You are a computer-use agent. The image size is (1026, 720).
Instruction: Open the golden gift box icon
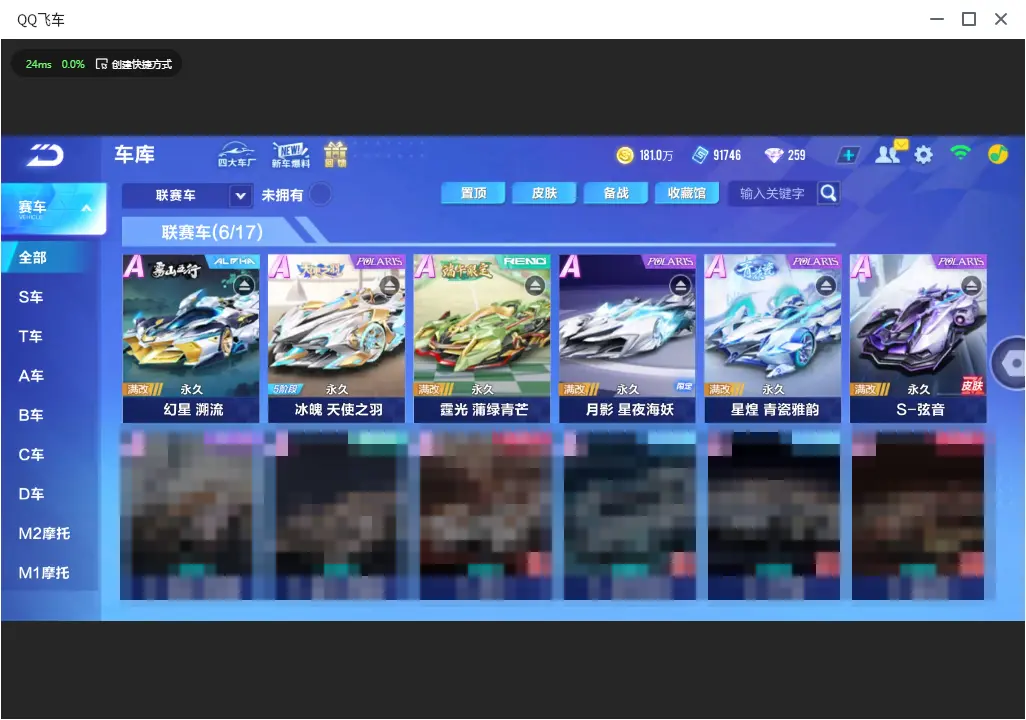pos(335,154)
